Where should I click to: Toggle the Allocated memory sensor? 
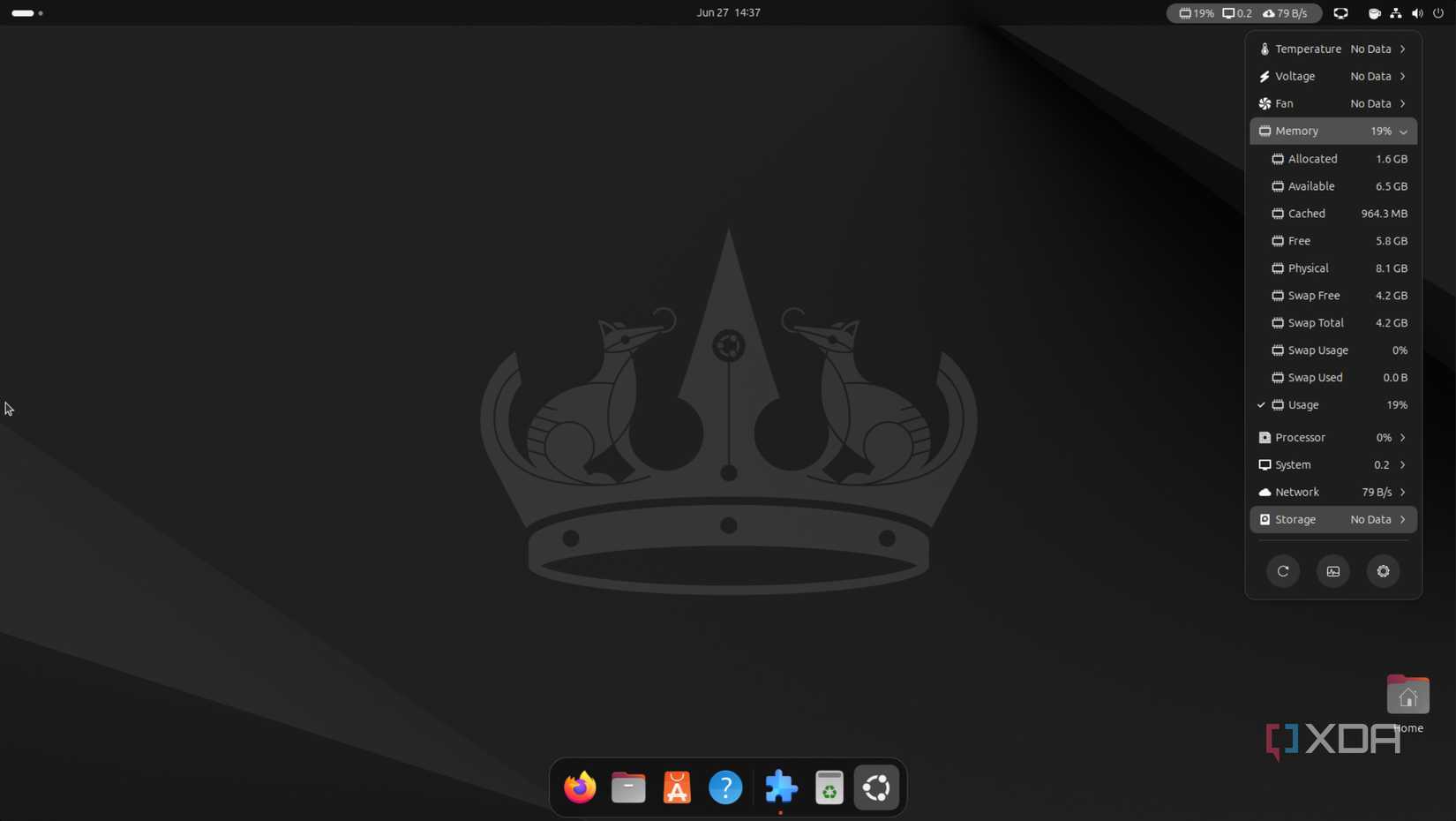point(1333,159)
